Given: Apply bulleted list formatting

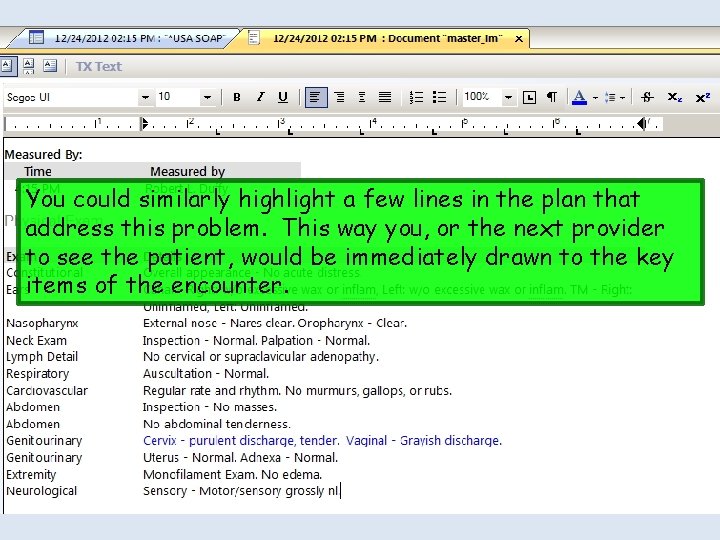Looking at the screenshot, I should [439, 97].
